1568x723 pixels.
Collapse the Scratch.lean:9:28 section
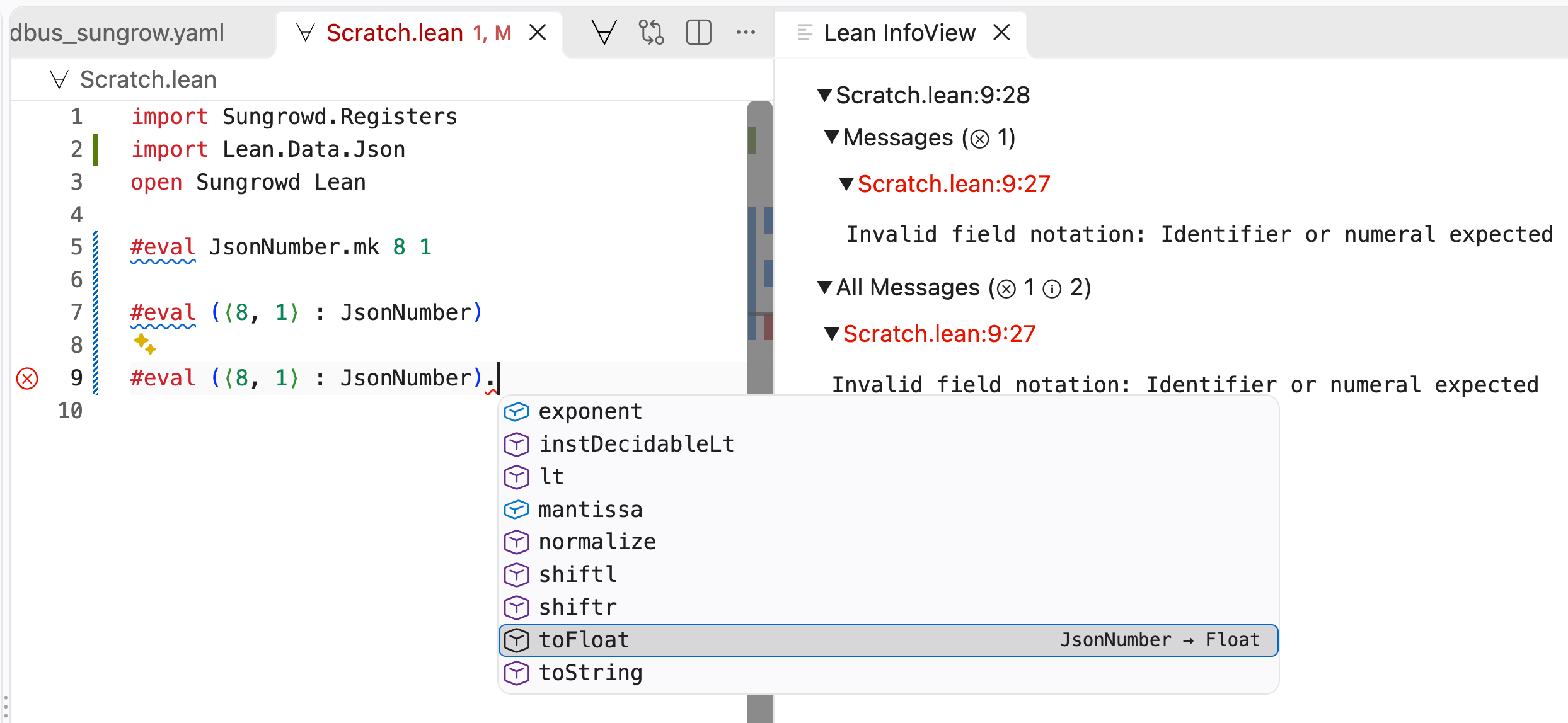click(824, 95)
